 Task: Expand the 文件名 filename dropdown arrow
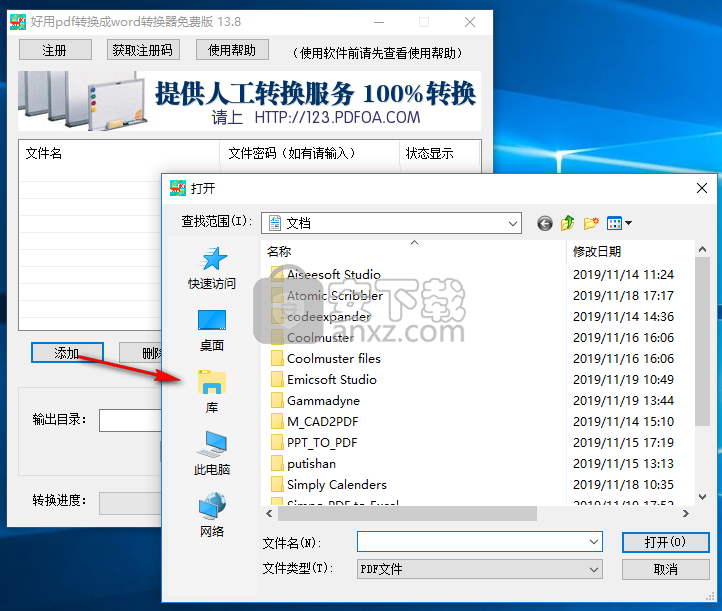[x=594, y=542]
